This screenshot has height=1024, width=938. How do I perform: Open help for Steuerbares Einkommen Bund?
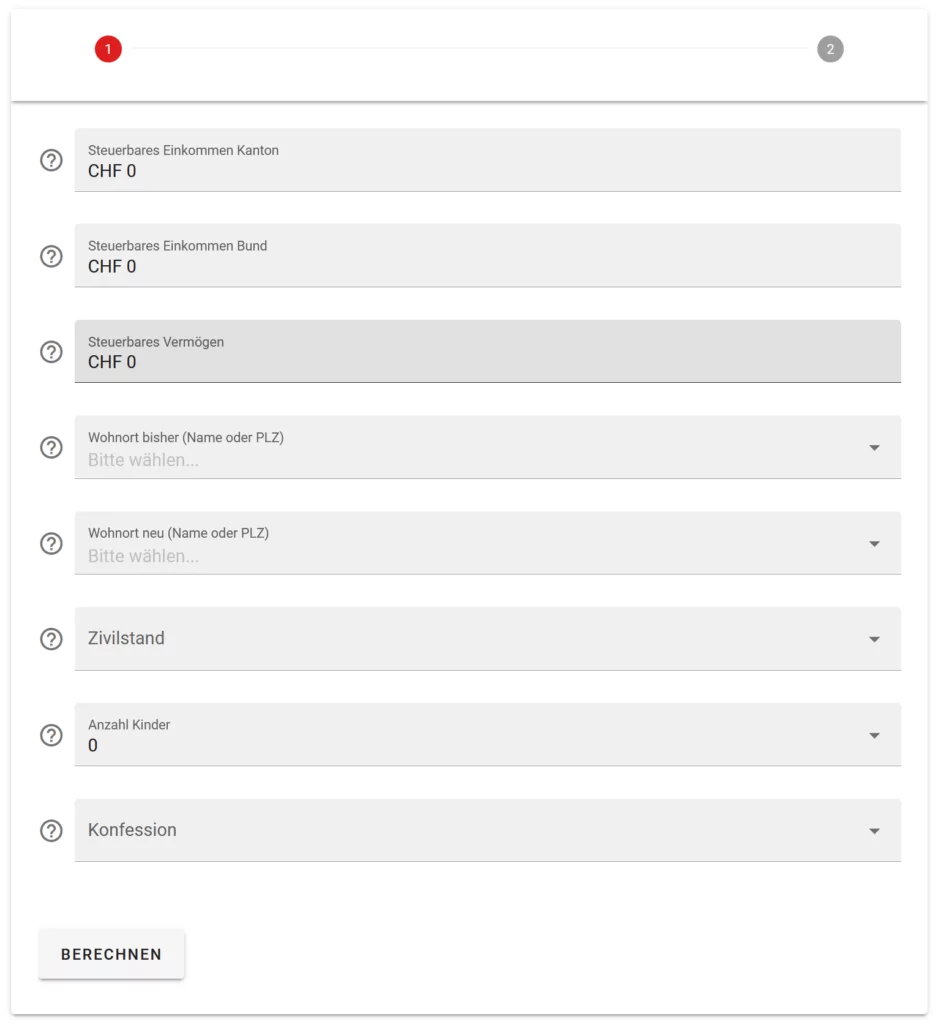(51, 256)
